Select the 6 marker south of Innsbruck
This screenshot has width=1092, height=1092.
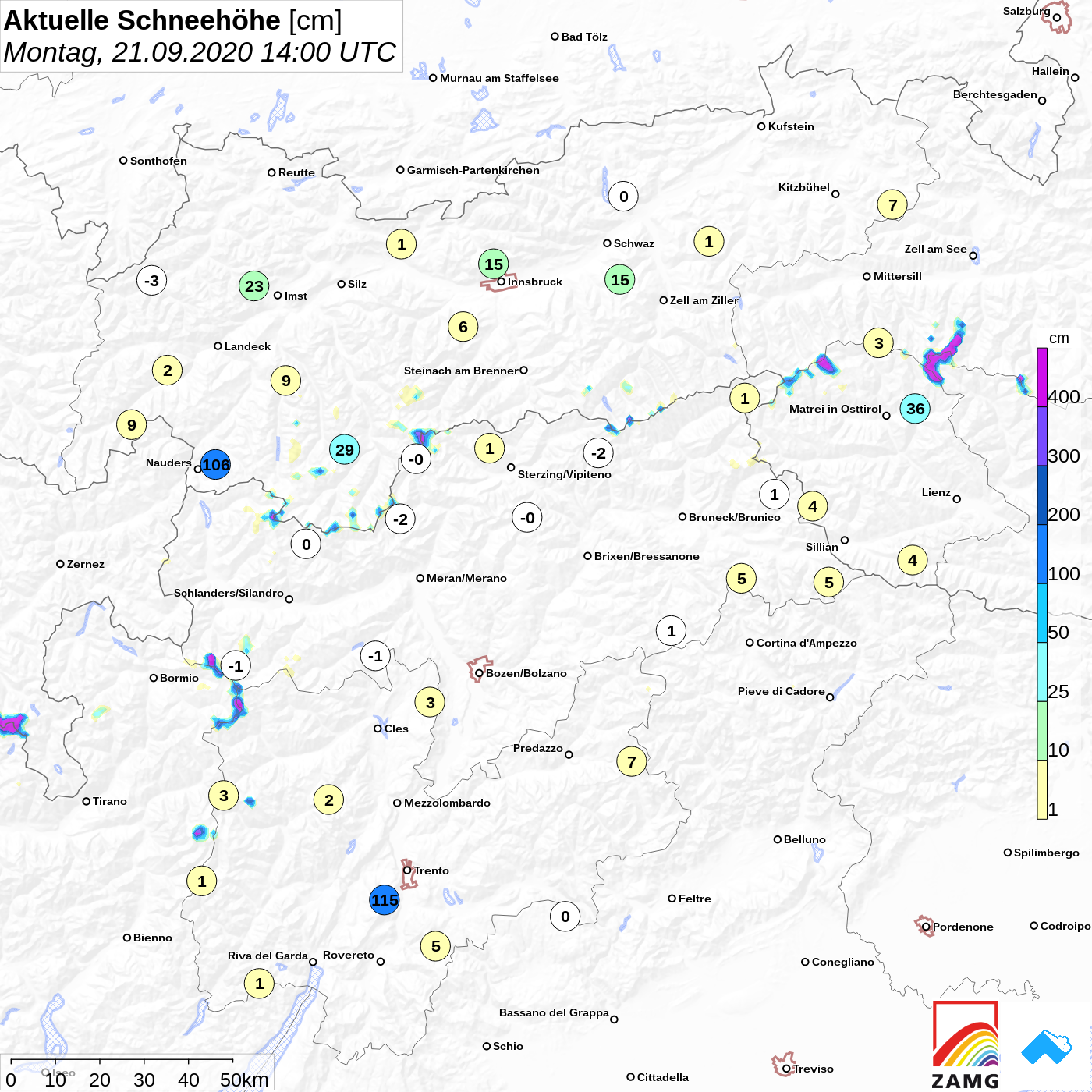coord(463,327)
